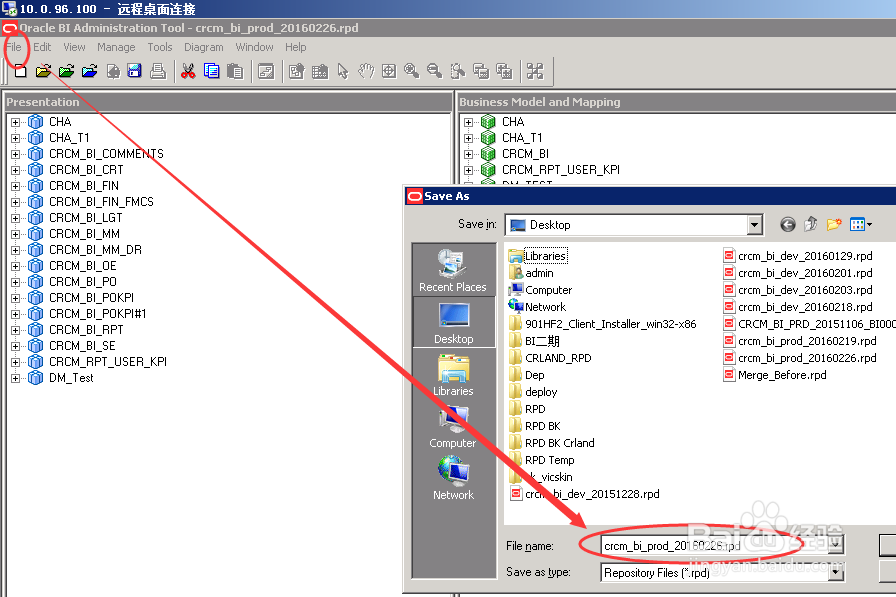Select the pointer arrow tool in toolbar

coord(342,71)
